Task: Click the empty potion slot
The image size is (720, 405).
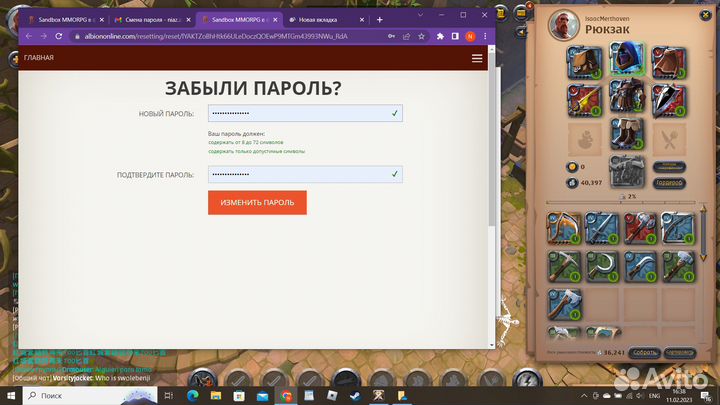Action: click(x=585, y=139)
